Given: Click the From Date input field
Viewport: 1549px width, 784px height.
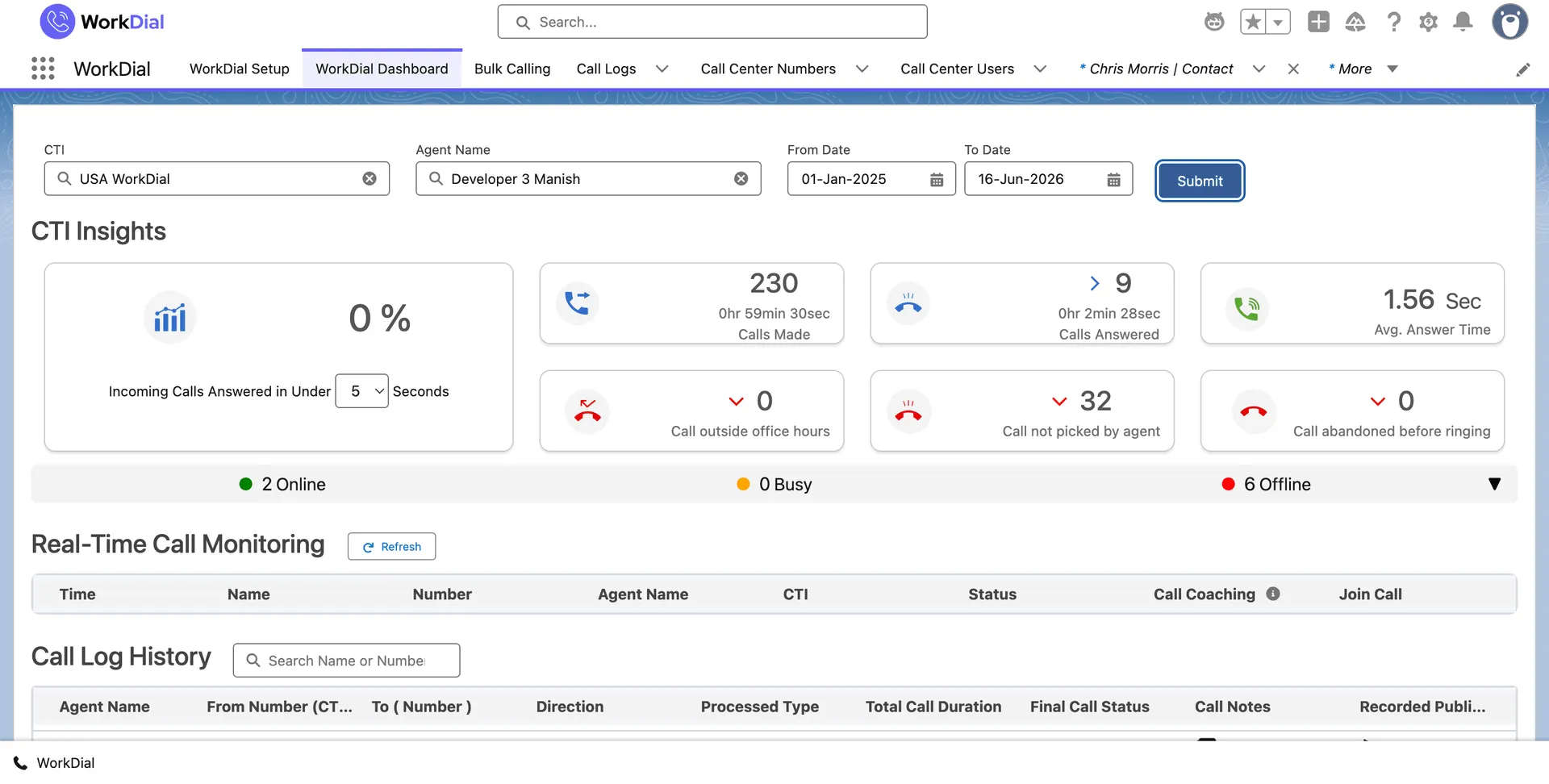Looking at the screenshot, I should click(x=871, y=179).
